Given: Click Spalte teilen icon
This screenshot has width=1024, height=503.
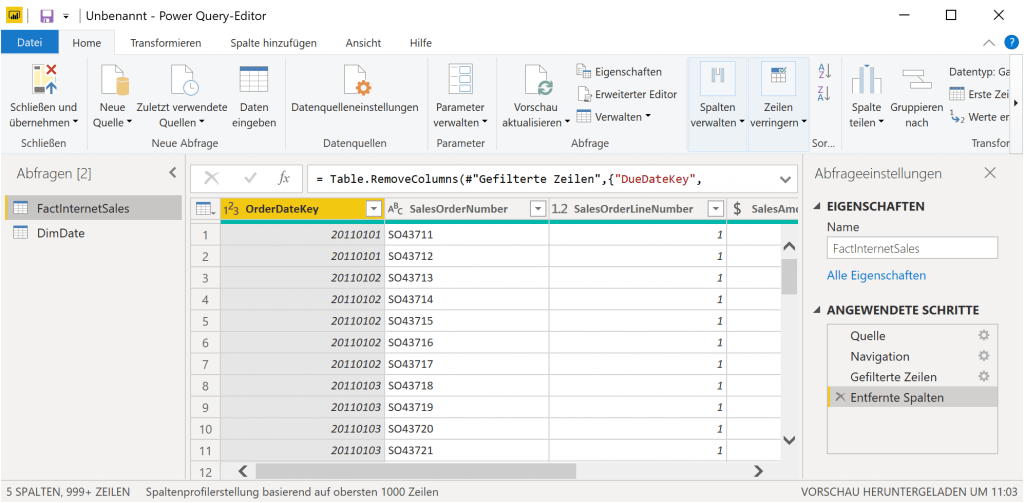Looking at the screenshot, I should coord(866,80).
